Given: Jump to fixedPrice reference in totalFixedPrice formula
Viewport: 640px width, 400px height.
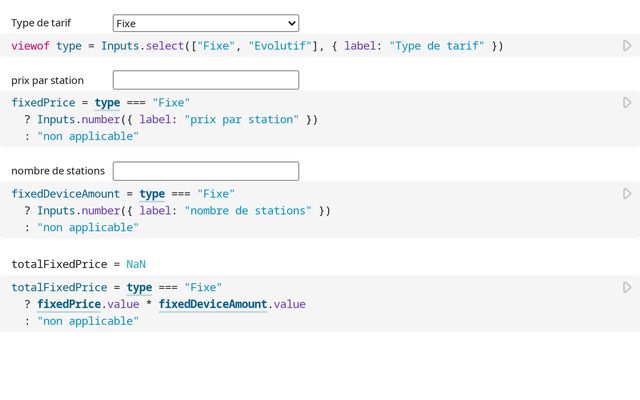Looking at the screenshot, I should point(69,304).
